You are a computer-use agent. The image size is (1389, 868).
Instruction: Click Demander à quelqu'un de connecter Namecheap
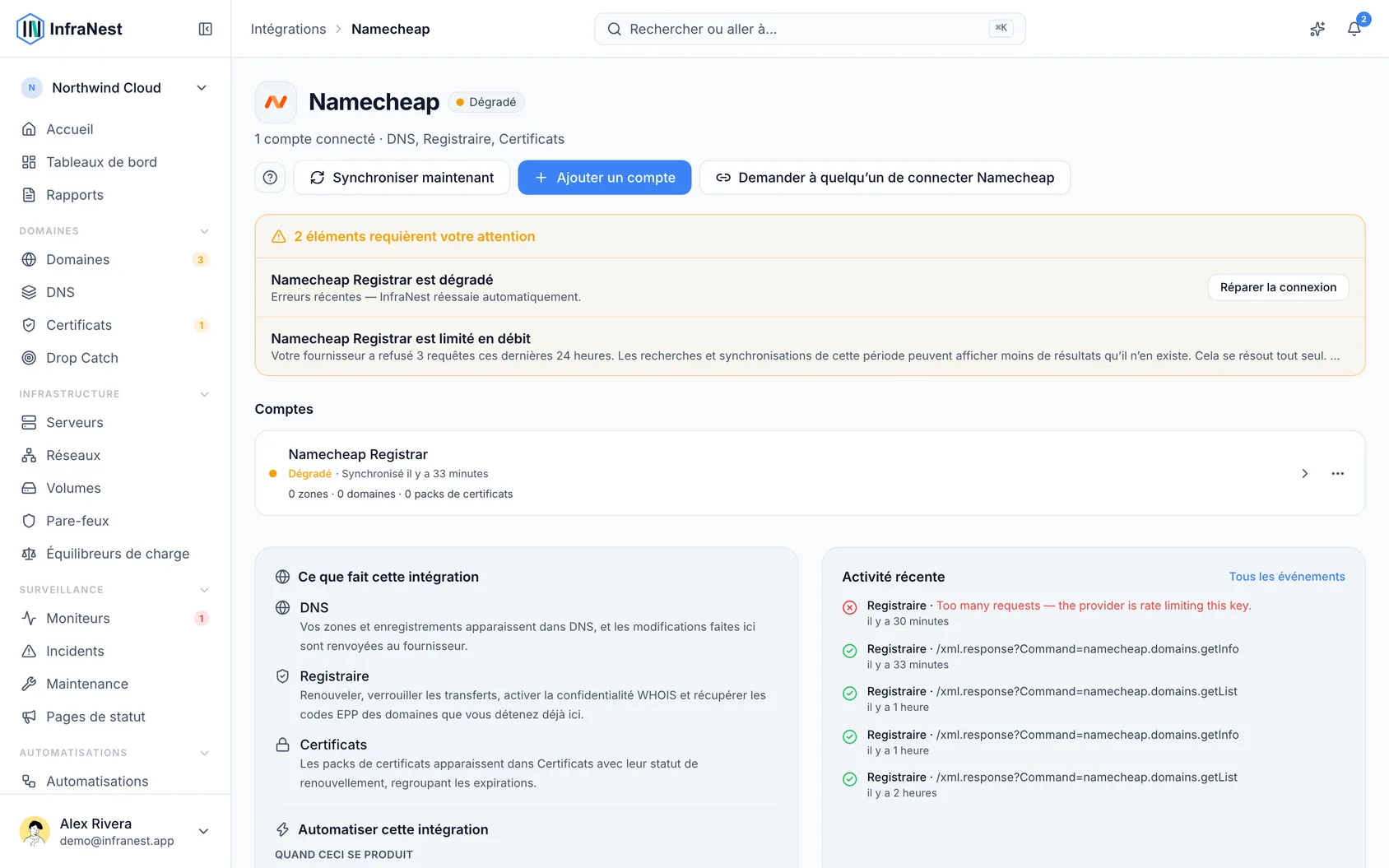point(885,178)
